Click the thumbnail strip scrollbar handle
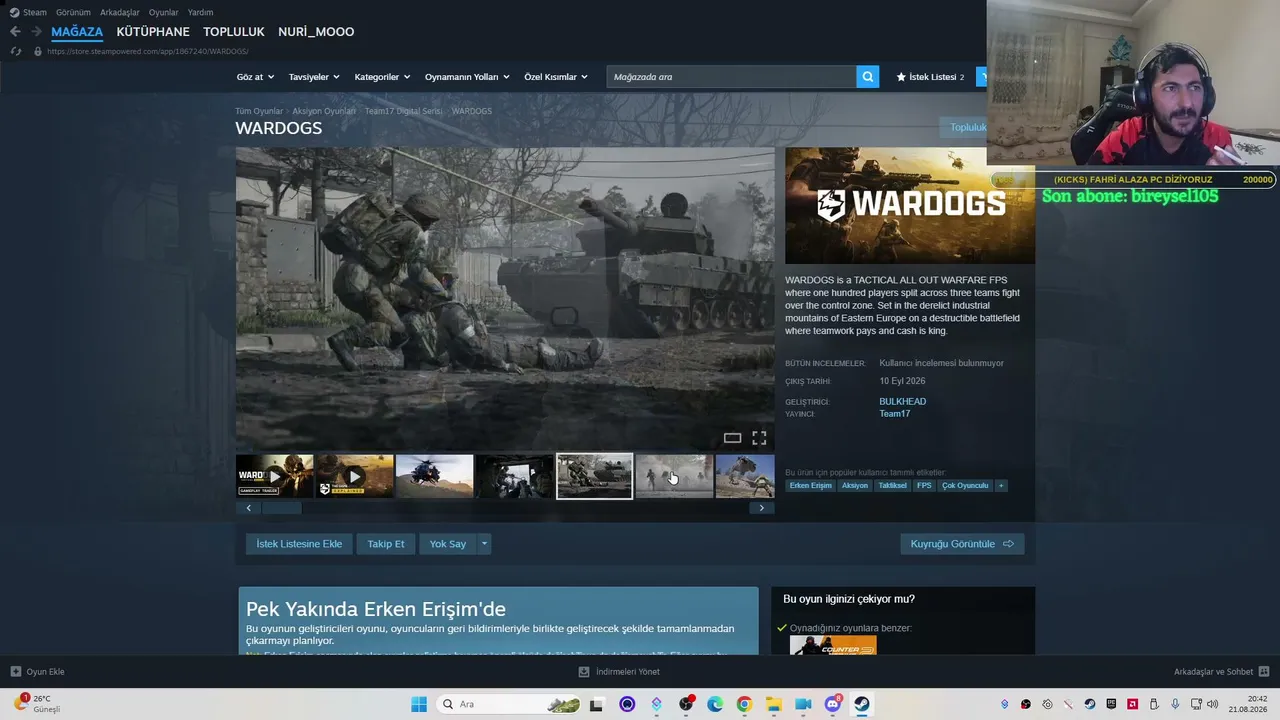The height and width of the screenshot is (720, 1280). pyautogui.click(x=281, y=508)
